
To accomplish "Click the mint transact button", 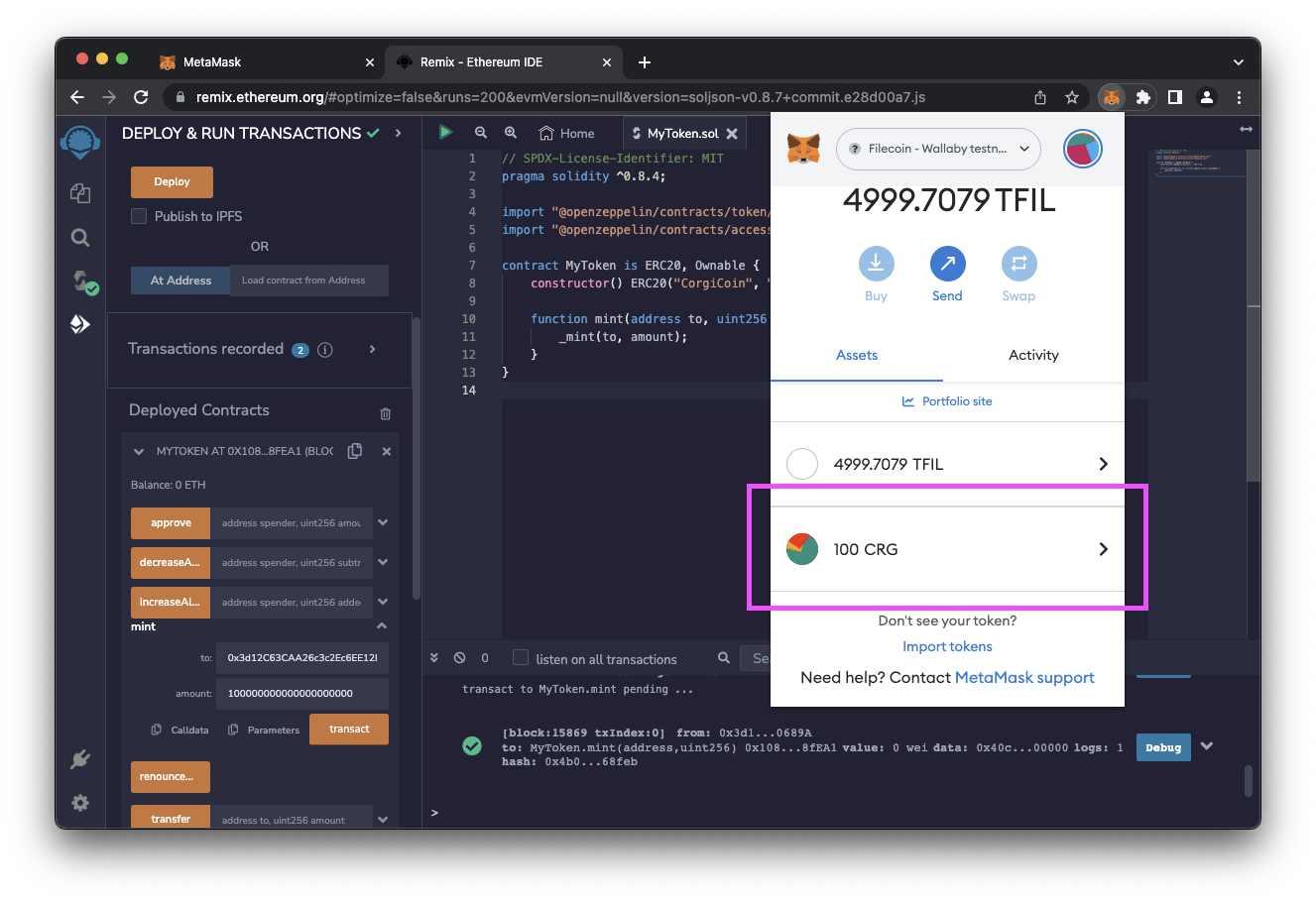I will [x=349, y=729].
